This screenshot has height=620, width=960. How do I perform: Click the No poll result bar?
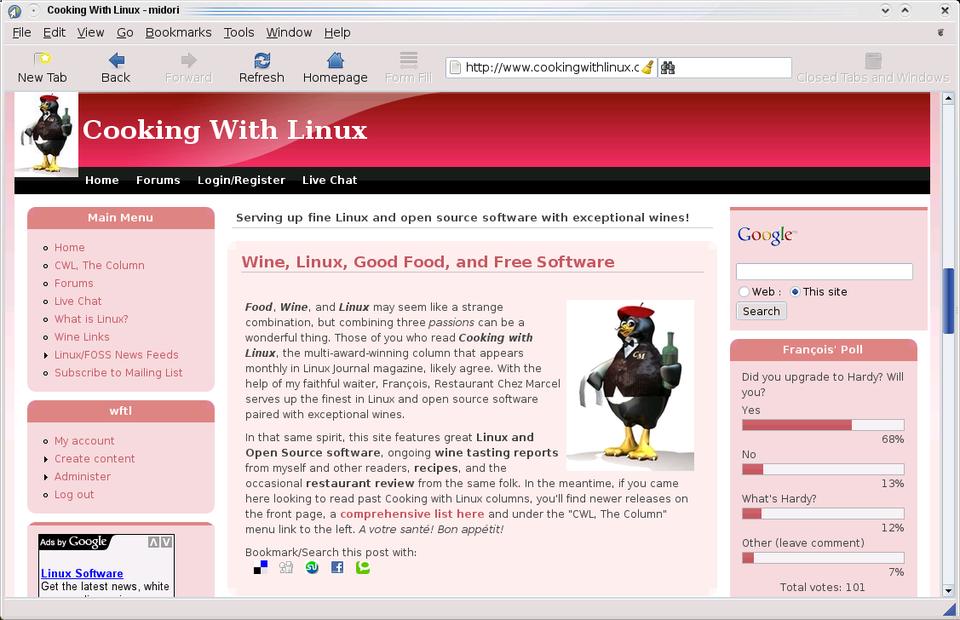pos(823,469)
